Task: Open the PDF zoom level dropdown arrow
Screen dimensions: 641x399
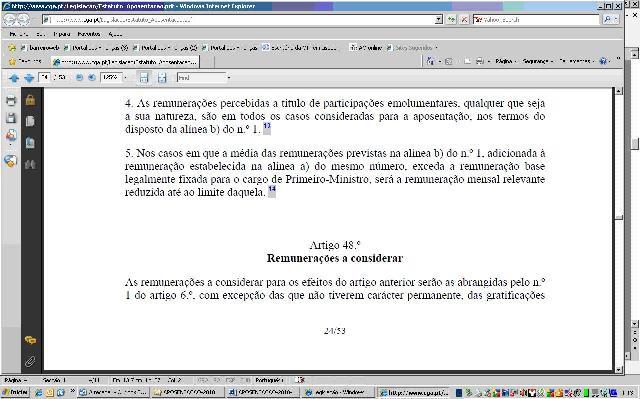Action: pyautogui.click(x=126, y=77)
